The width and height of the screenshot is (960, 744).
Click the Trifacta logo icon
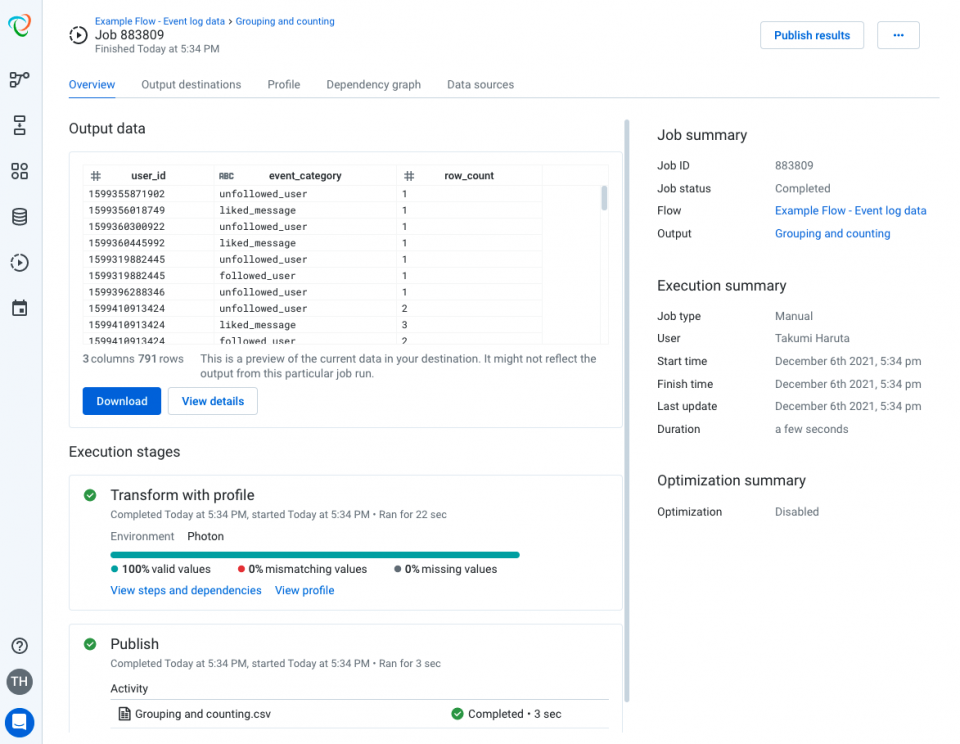(20, 25)
